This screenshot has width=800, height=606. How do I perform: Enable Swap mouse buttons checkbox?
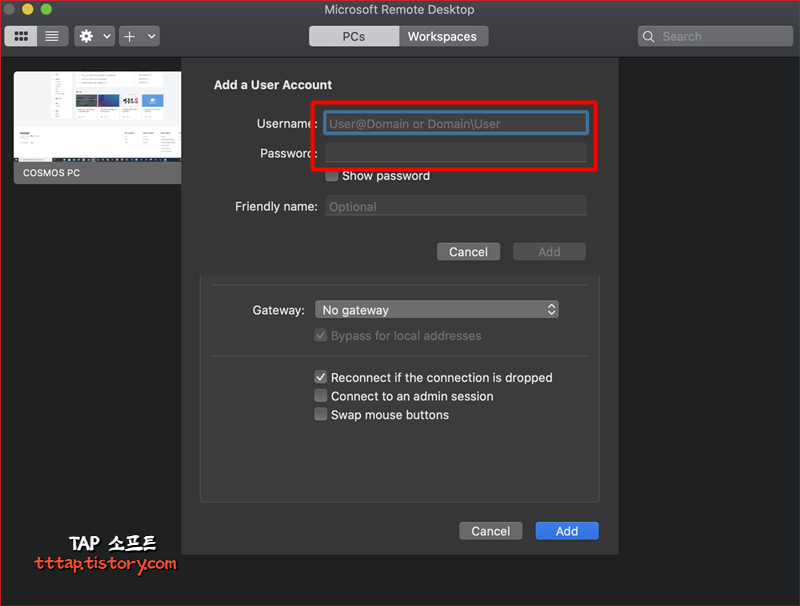coord(320,414)
